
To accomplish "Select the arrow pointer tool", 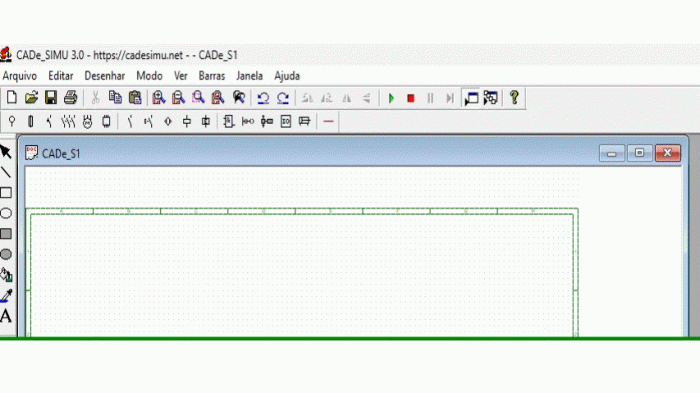I will pos(6,152).
